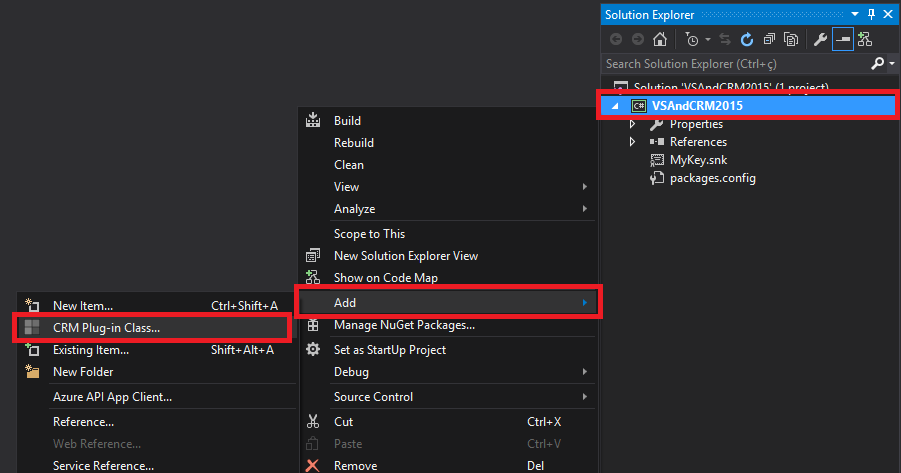Click the Pending Changes Filter clock icon

click(691, 40)
